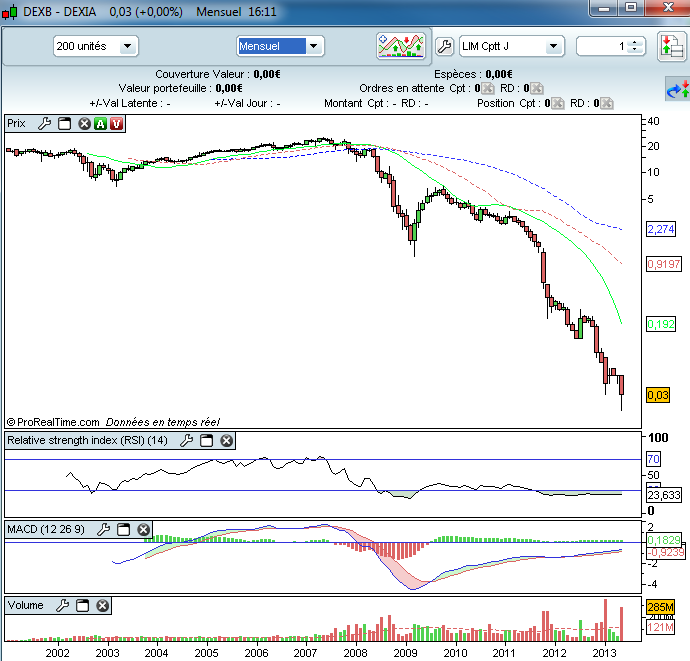The height and width of the screenshot is (661, 690).
Task: Open the 200 unités dropdown
Action: [x=96, y=46]
